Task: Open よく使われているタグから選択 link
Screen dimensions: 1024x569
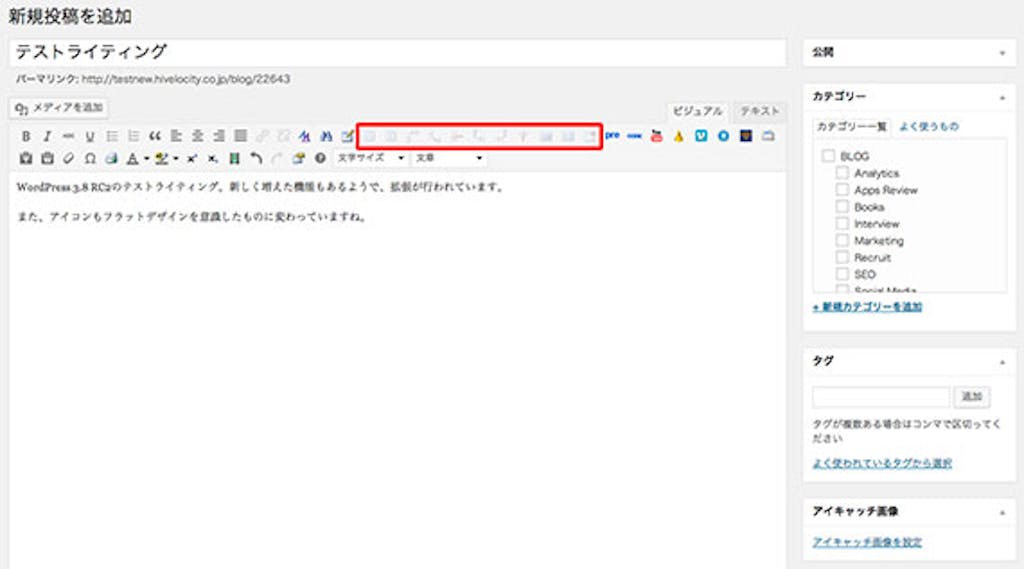Action: pos(882,463)
